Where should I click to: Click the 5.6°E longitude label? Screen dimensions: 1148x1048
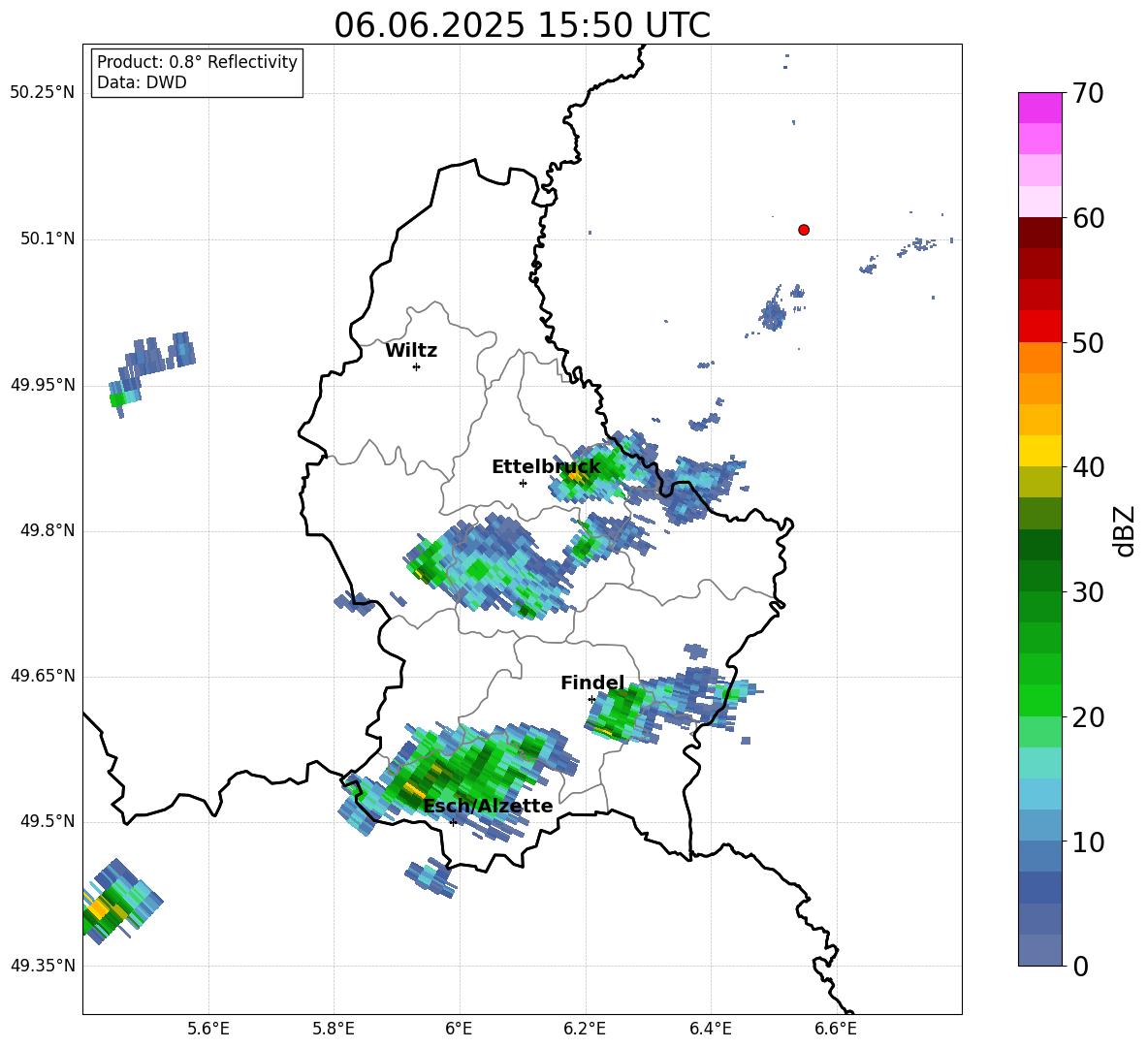coord(208,1029)
